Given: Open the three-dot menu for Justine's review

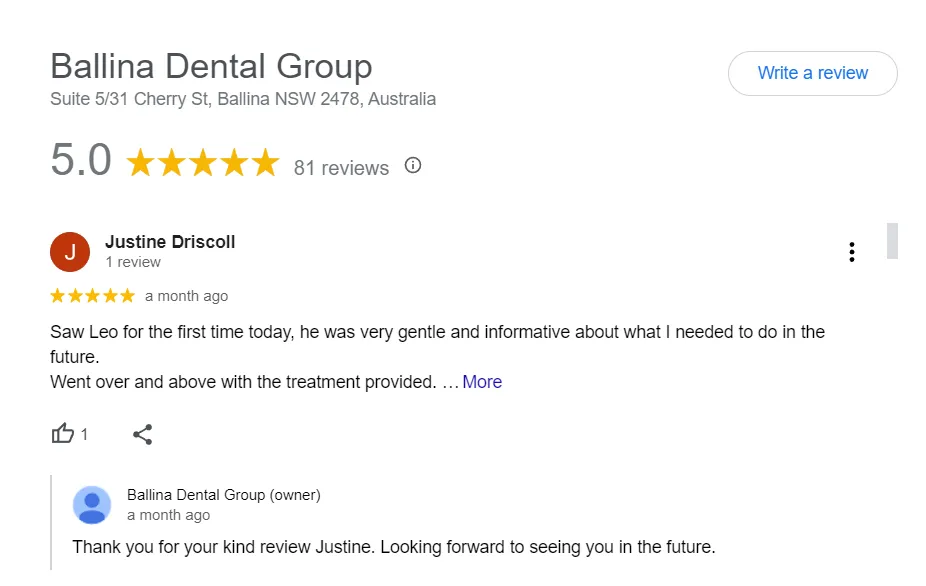Looking at the screenshot, I should (852, 252).
